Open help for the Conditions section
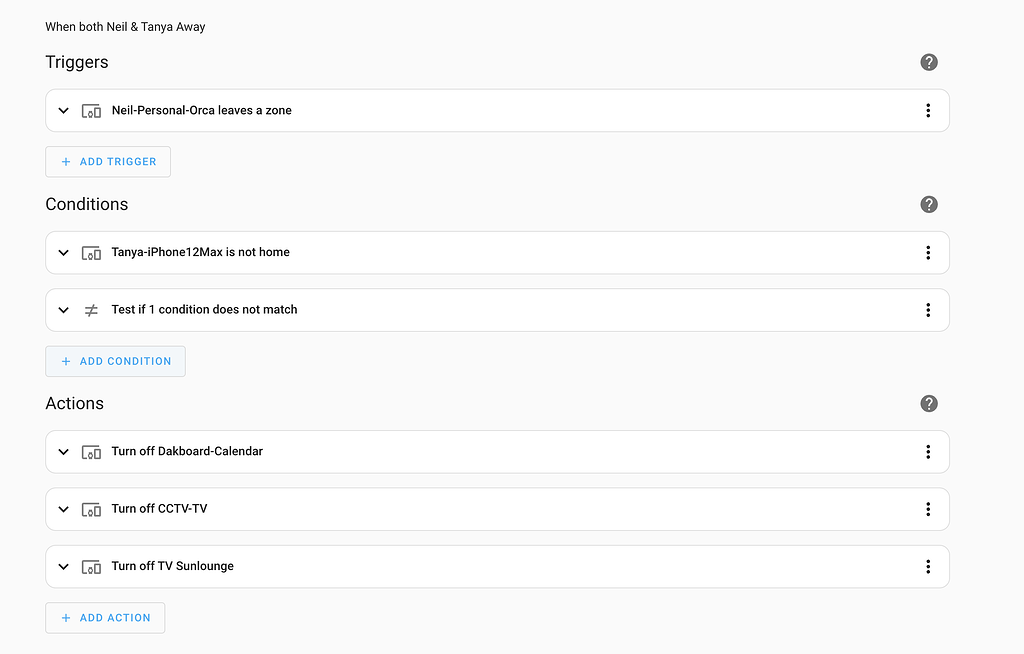The height and width of the screenshot is (654, 1024). [929, 204]
